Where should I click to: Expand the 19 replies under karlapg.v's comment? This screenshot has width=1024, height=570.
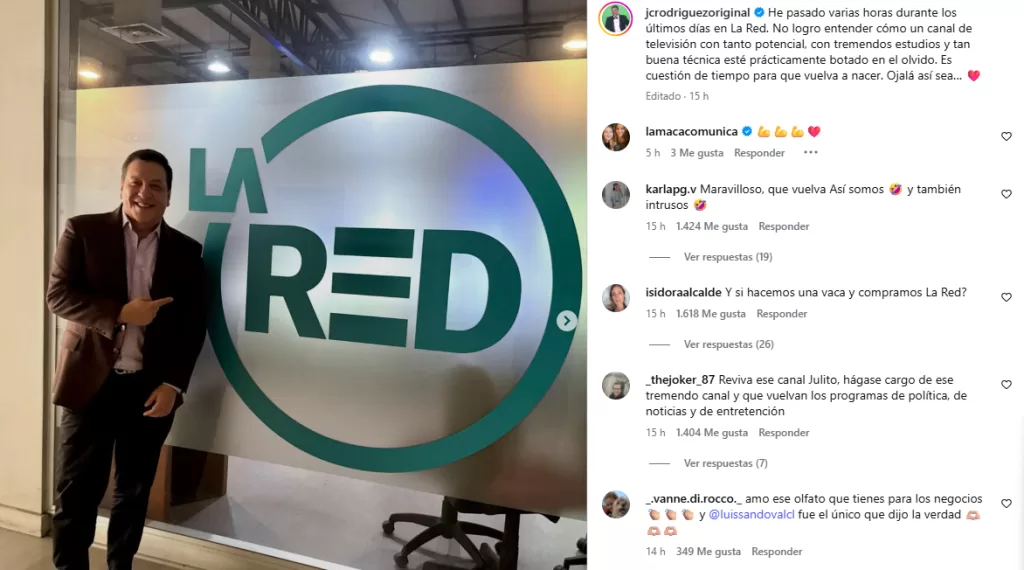tap(728, 257)
